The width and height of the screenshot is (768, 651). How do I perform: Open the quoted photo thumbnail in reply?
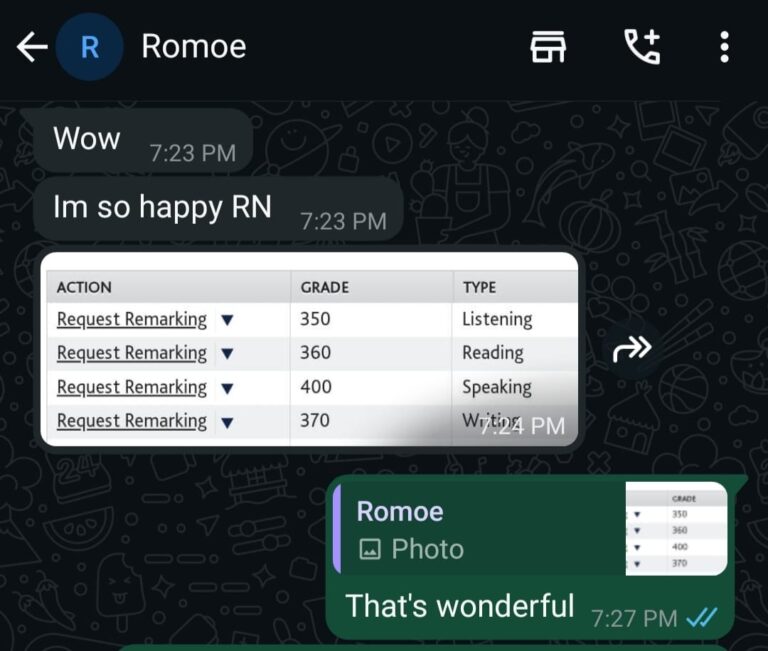676,529
